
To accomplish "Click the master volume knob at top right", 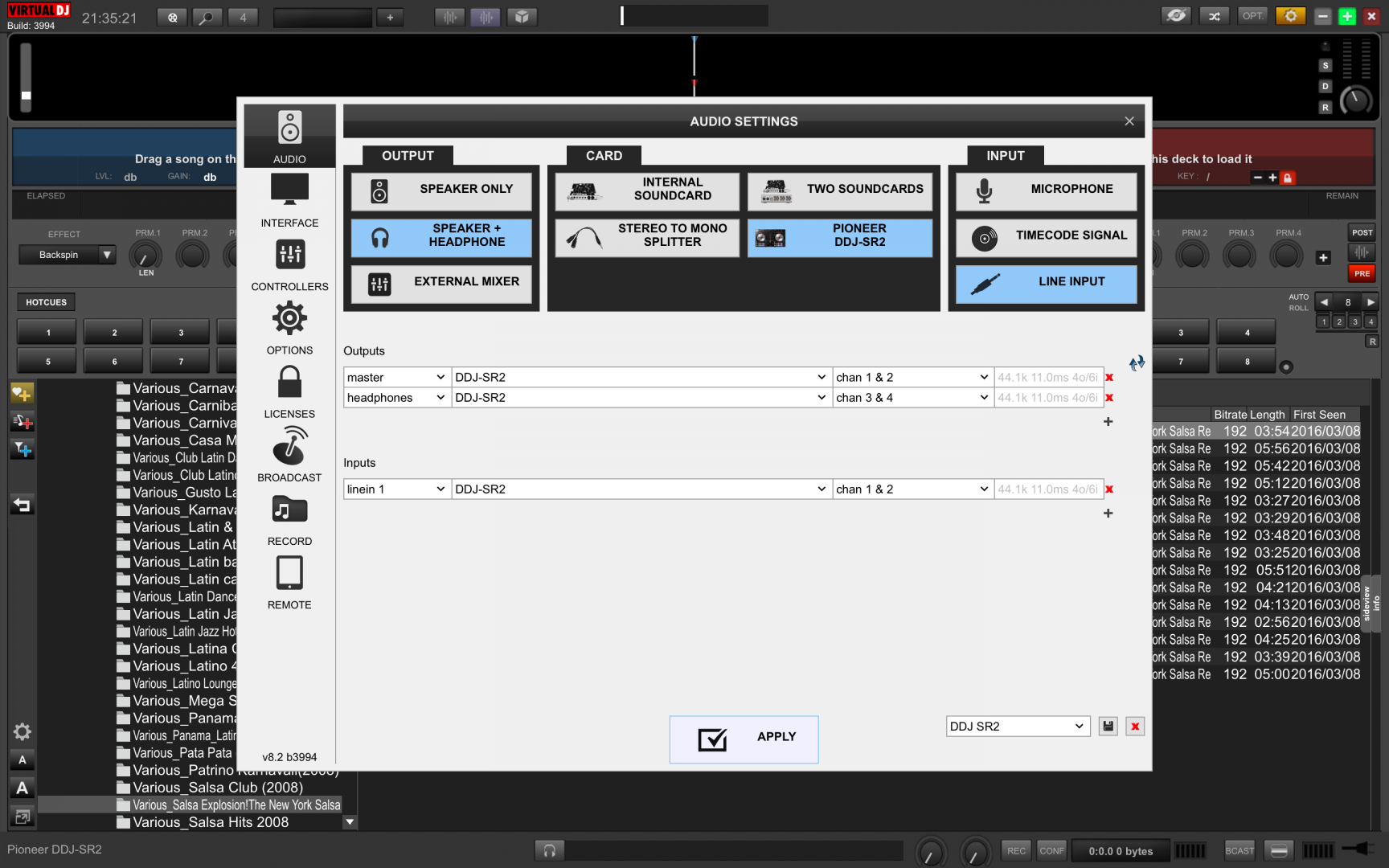I will coord(1356,100).
